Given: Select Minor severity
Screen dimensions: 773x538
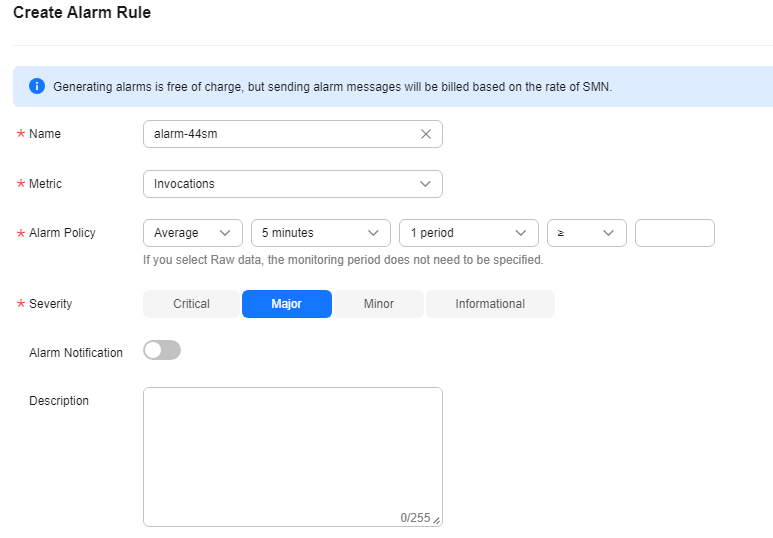Looking at the screenshot, I should pos(379,304).
